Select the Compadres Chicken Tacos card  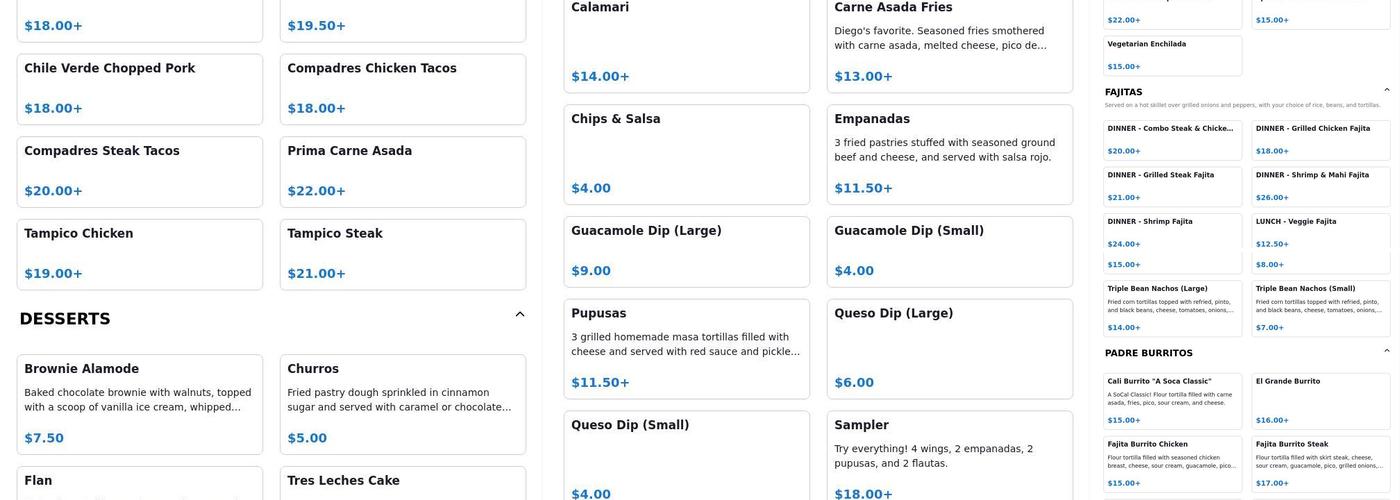403,89
